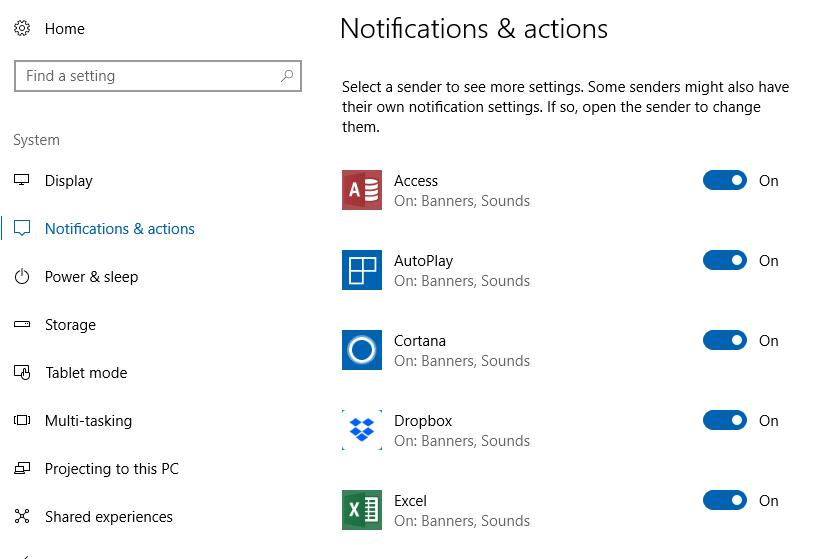Switch off Dropbox notifications toggle

[725, 421]
